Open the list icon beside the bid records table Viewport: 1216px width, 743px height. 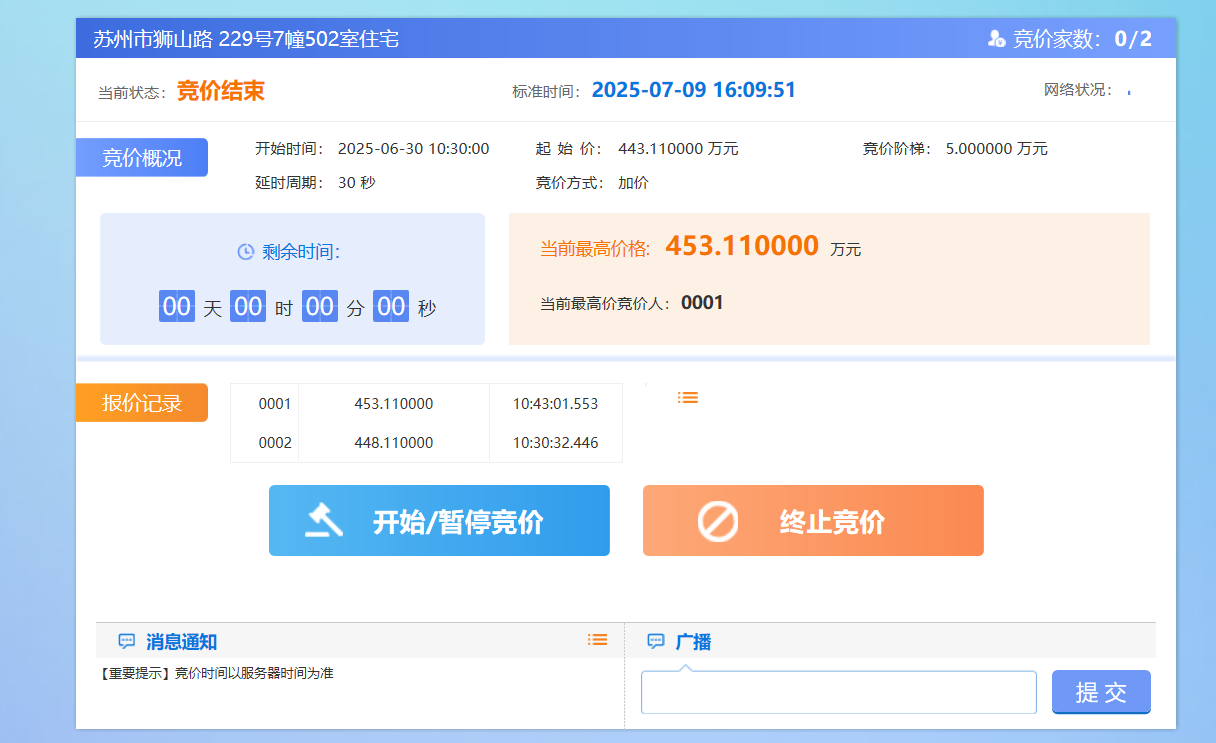pyautogui.click(x=688, y=397)
